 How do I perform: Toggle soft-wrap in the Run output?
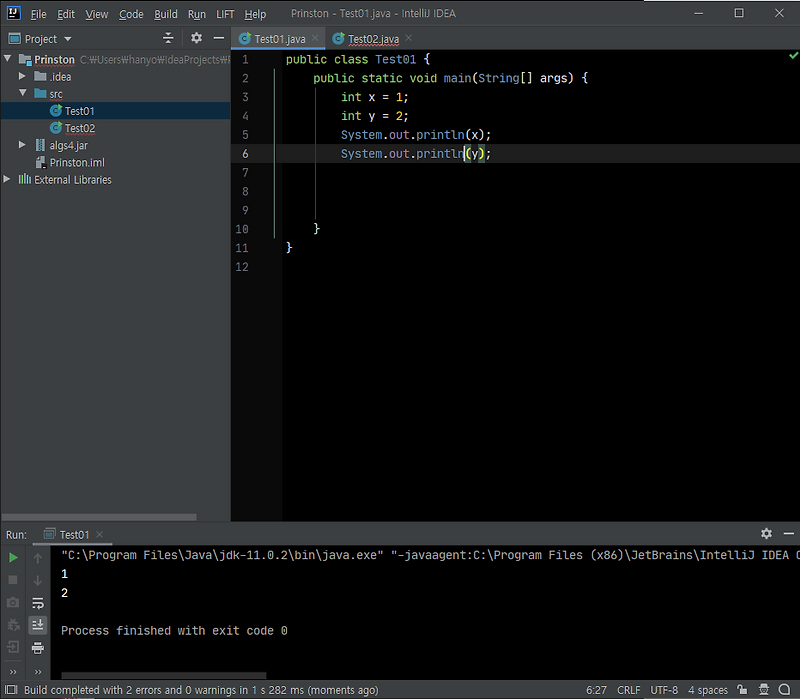38,602
